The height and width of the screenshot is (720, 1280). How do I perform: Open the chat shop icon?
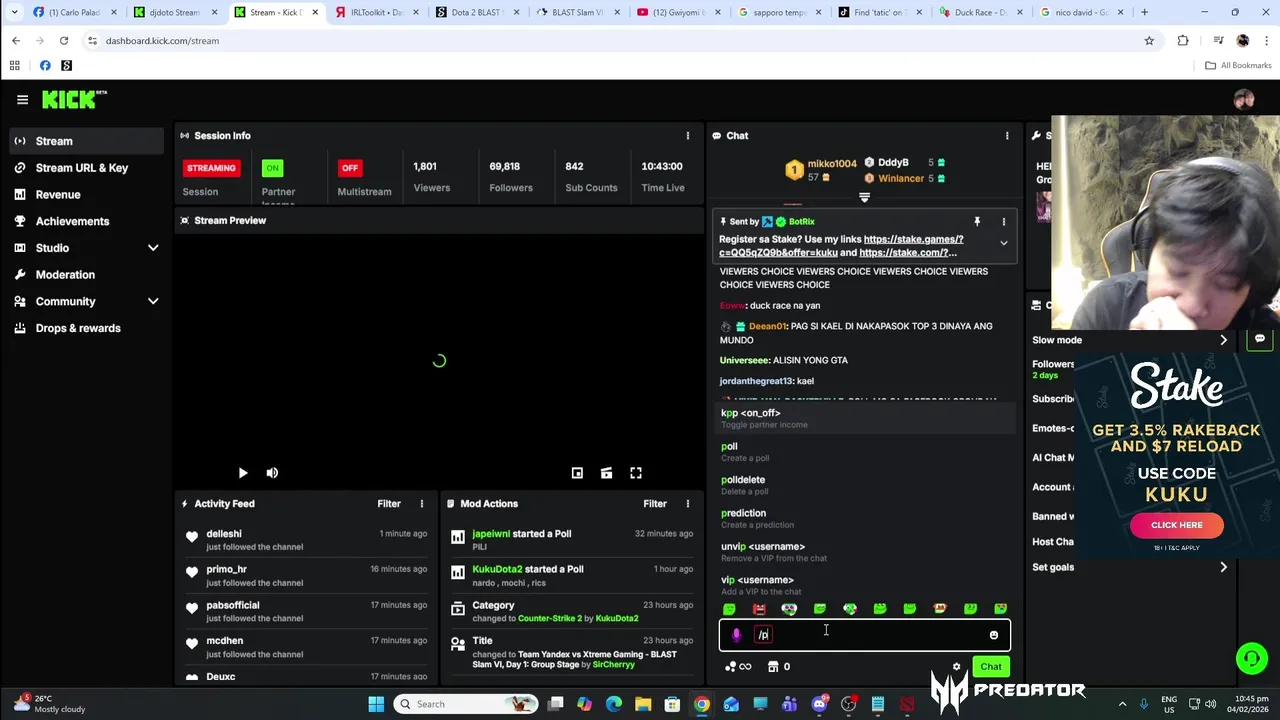click(773, 667)
